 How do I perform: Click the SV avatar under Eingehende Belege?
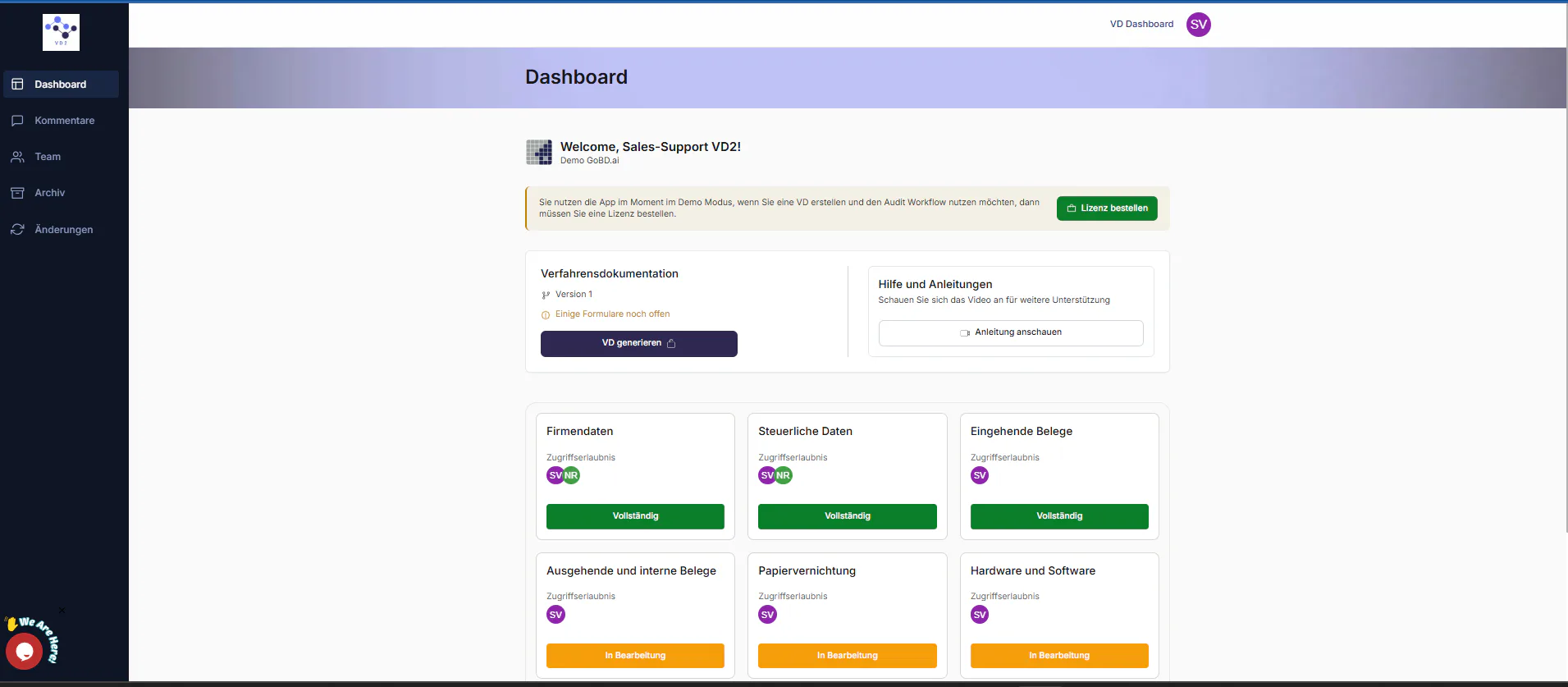(980, 475)
